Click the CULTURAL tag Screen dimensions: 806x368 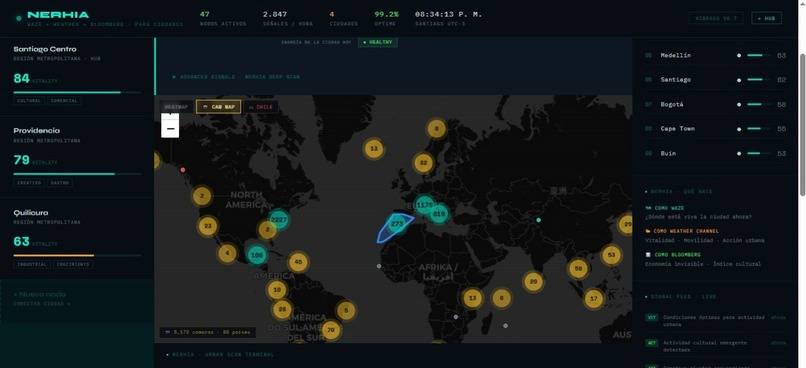tap(29, 101)
